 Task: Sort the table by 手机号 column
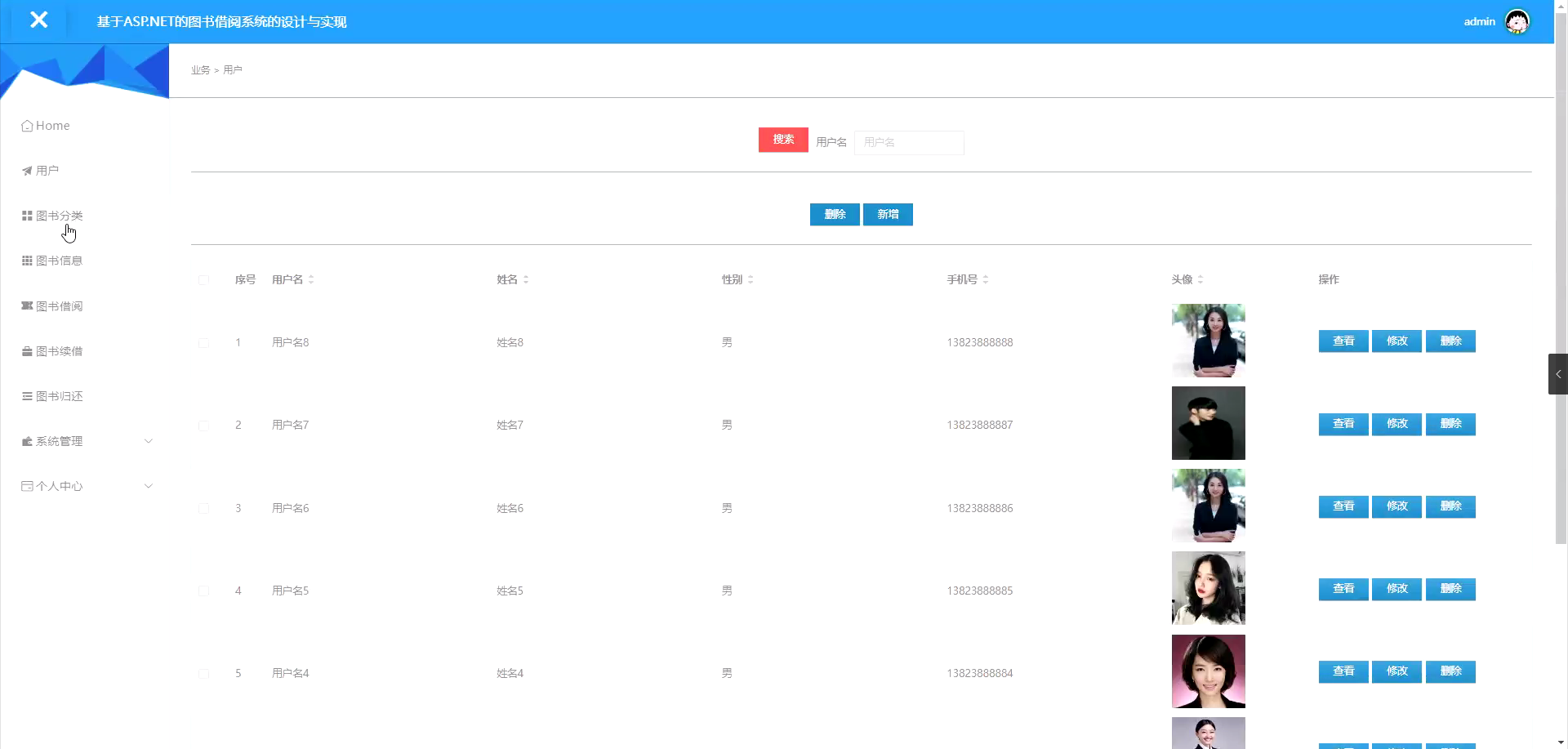click(x=987, y=279)
